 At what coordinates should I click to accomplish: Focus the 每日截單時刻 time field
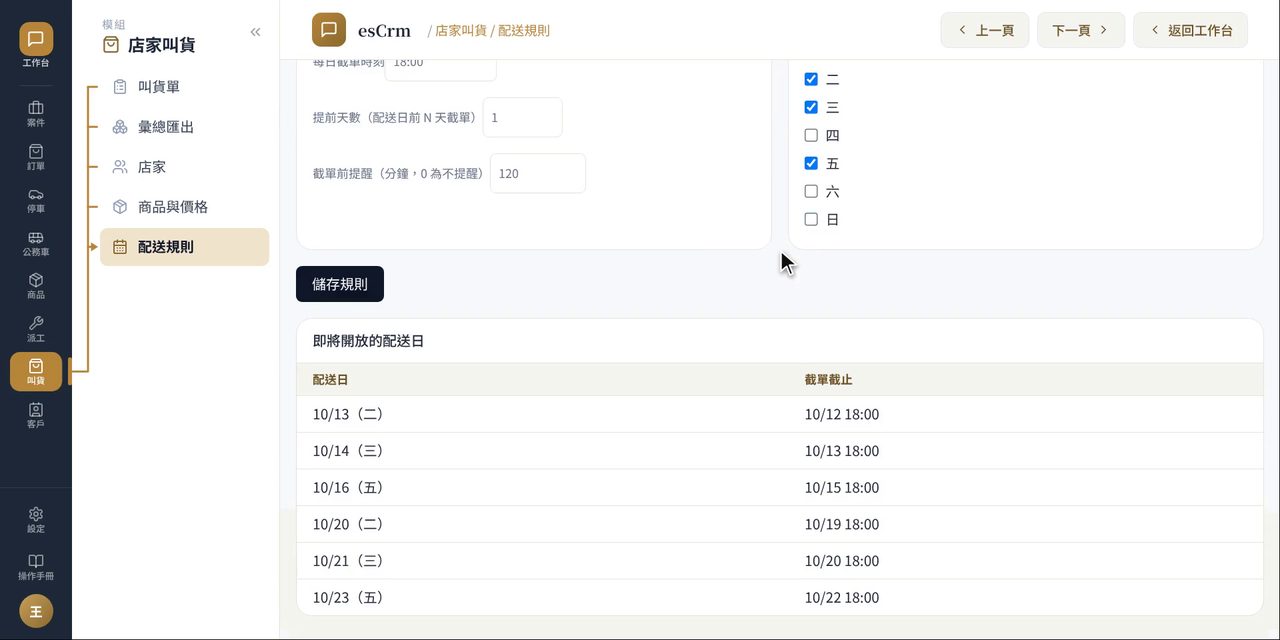pyautogui.click(x=441, y=68)
